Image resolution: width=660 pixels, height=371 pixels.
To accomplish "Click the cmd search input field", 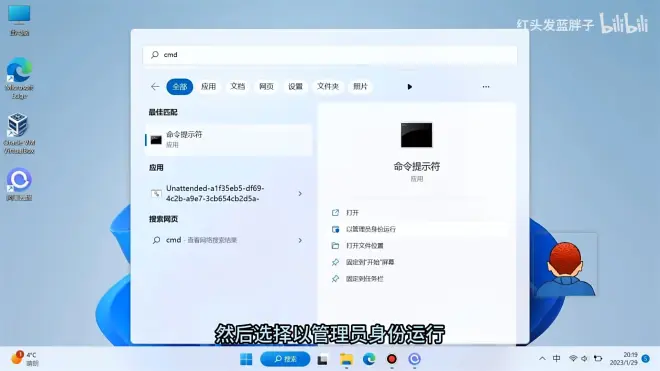I will pyautogui.click(x=330, y=55).
